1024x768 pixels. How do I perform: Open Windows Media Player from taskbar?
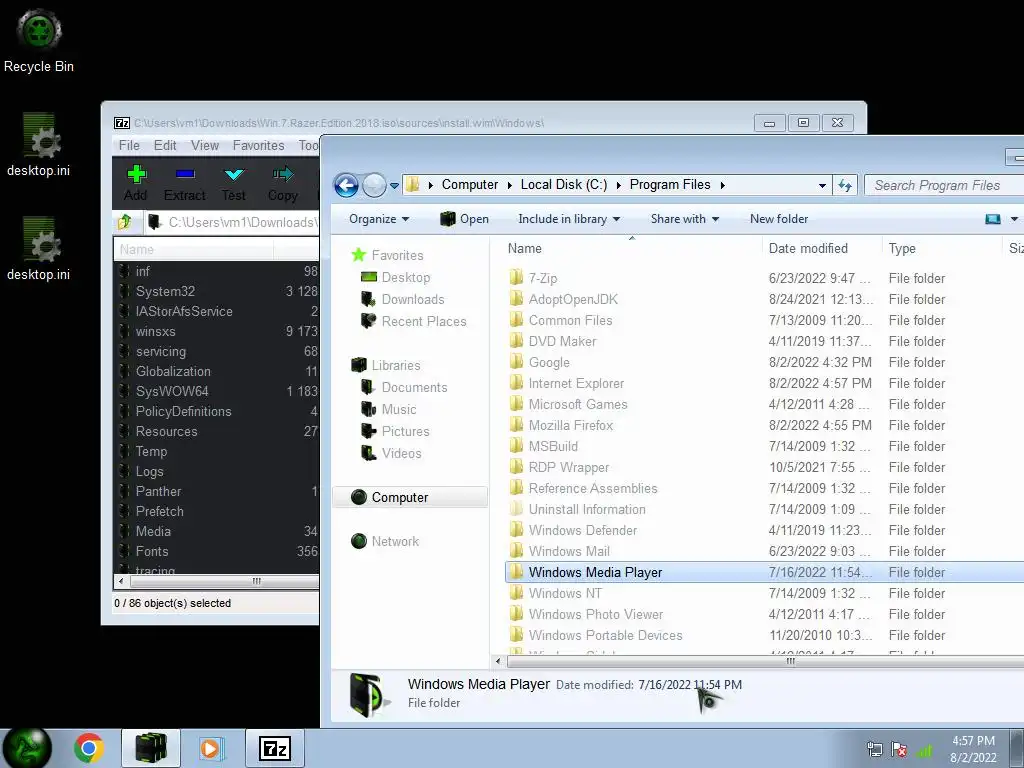point(210,748)
